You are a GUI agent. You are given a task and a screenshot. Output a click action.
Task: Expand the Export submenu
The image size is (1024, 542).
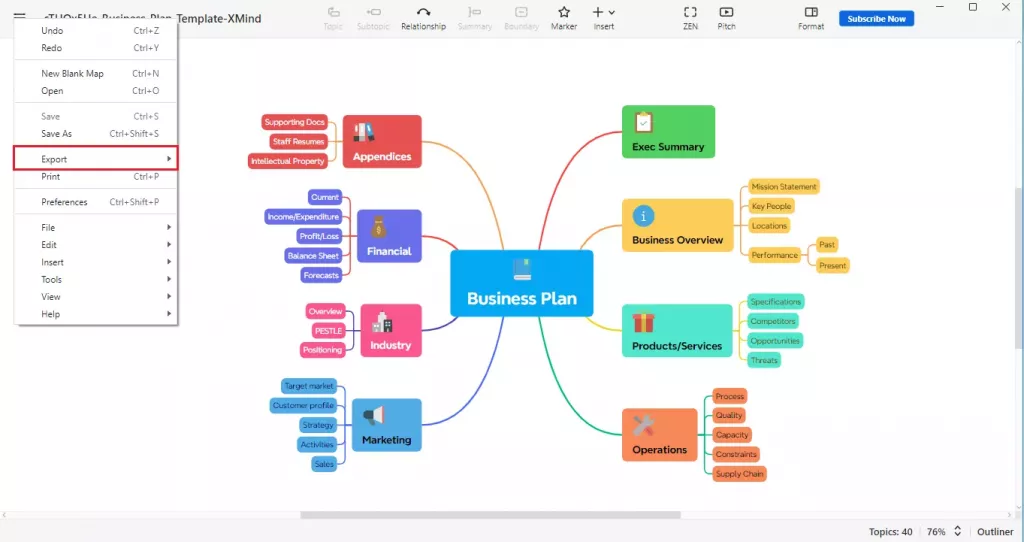96,159
